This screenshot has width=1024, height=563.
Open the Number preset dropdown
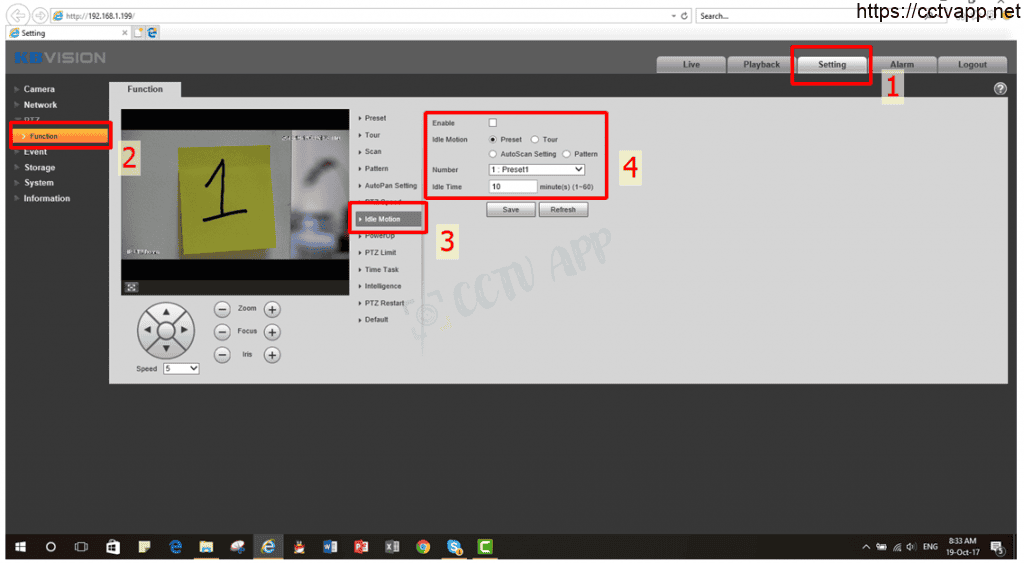click(x=537, y=170)
